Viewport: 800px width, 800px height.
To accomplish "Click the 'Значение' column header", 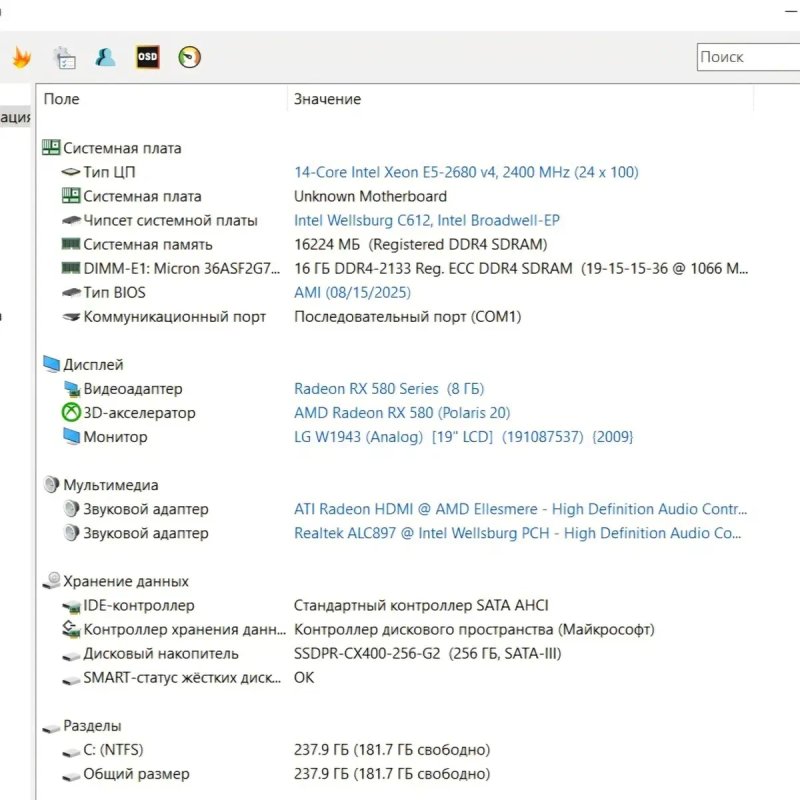I will [520, 99].
